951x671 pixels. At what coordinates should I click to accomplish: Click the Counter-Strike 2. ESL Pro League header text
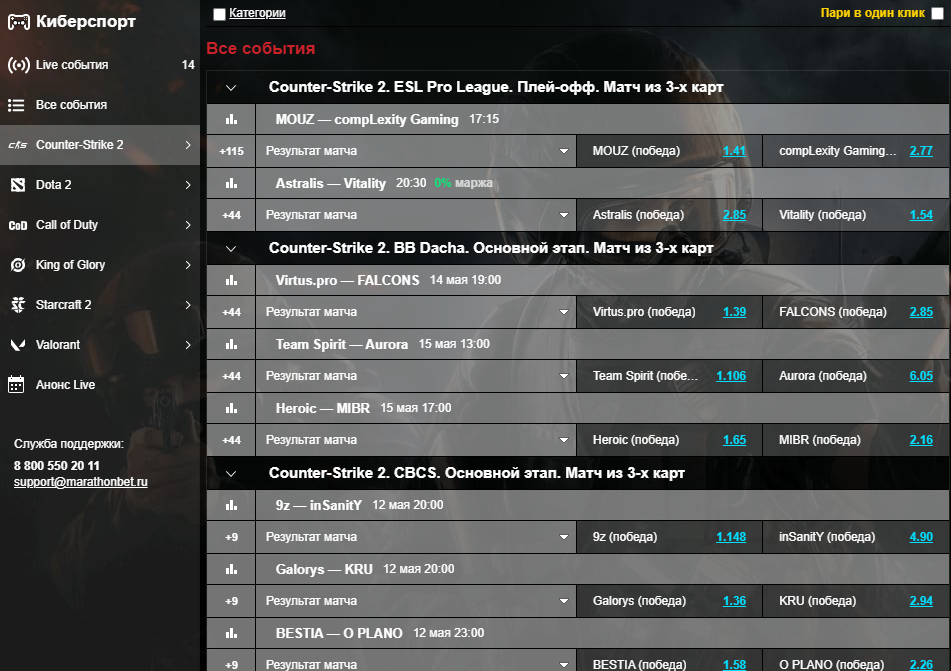click(496, 87)
